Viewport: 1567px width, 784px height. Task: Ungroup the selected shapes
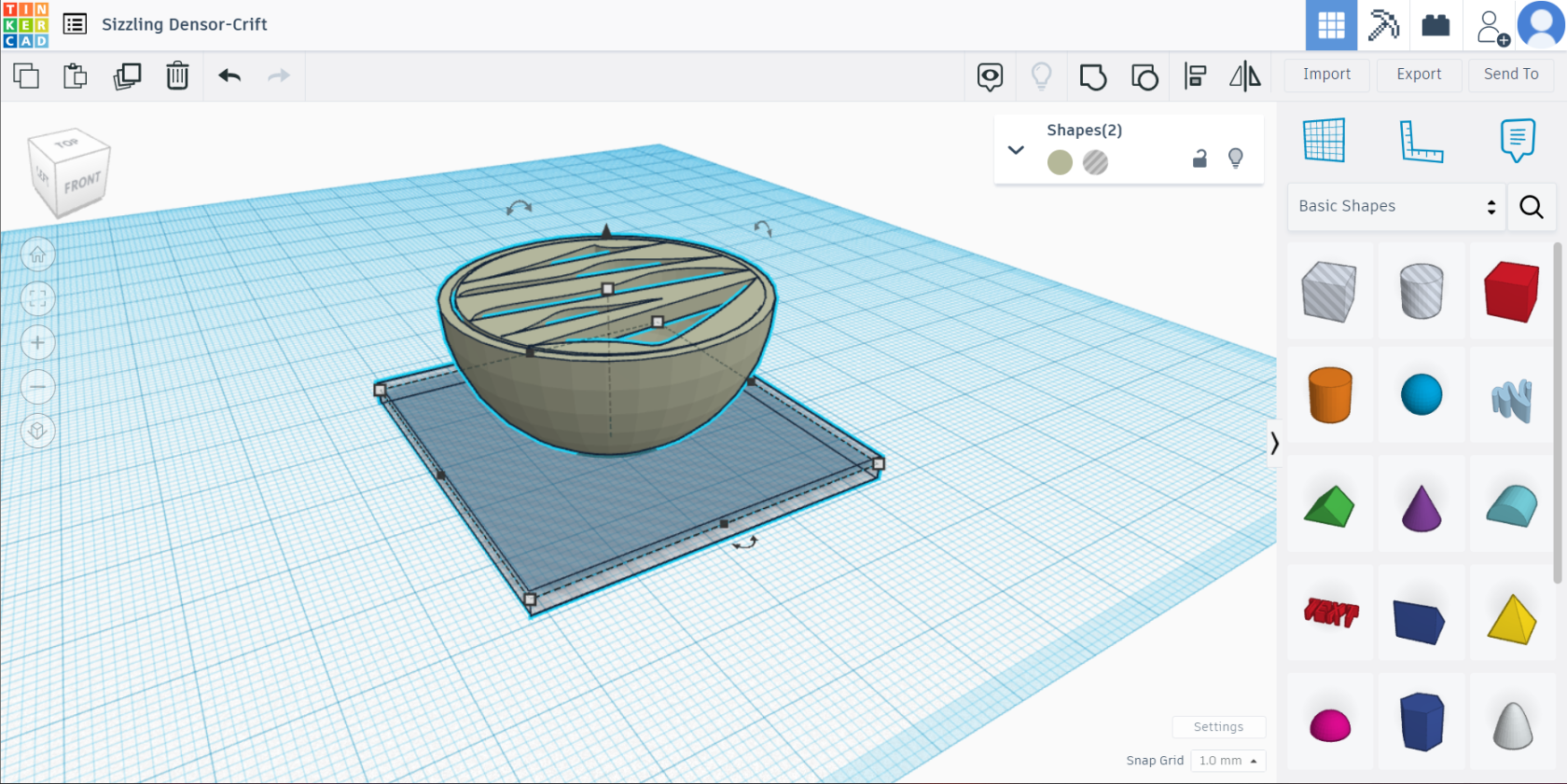click(1144, 76)
